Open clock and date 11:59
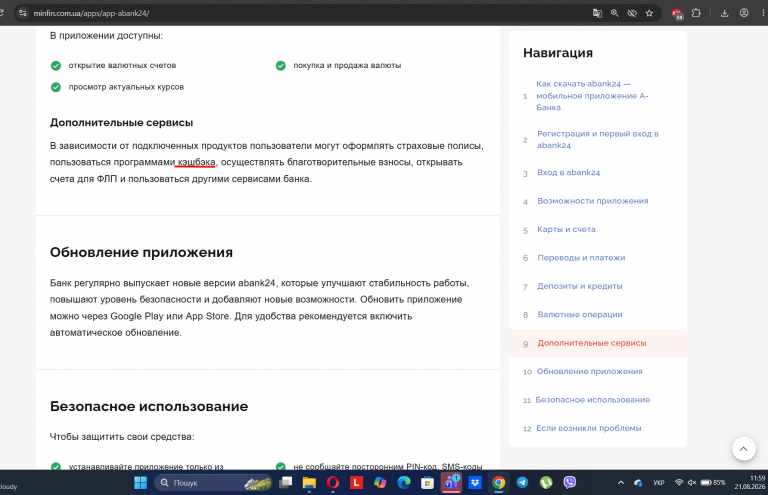Viewport: 768px width, 495px height. click(x=750, y=482)
